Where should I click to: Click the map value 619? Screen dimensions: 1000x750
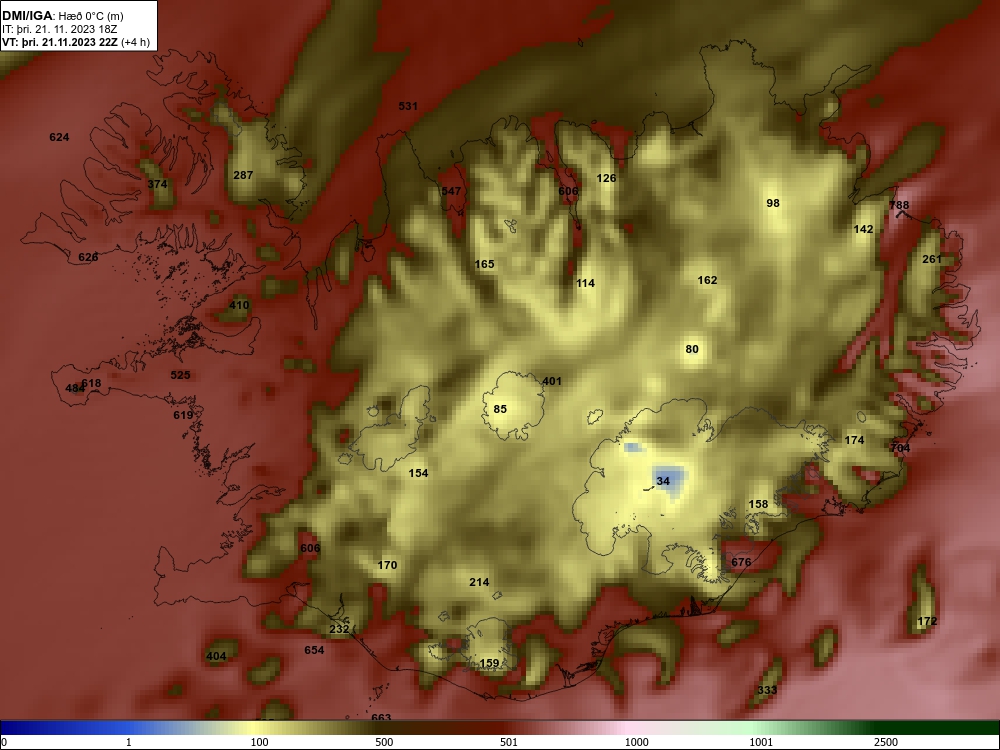tap(183, 416)
